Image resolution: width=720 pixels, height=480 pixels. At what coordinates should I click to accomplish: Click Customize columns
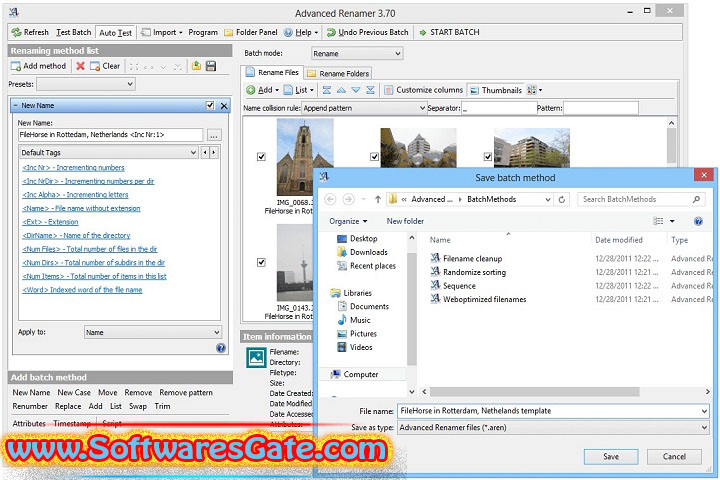[424, 90]
